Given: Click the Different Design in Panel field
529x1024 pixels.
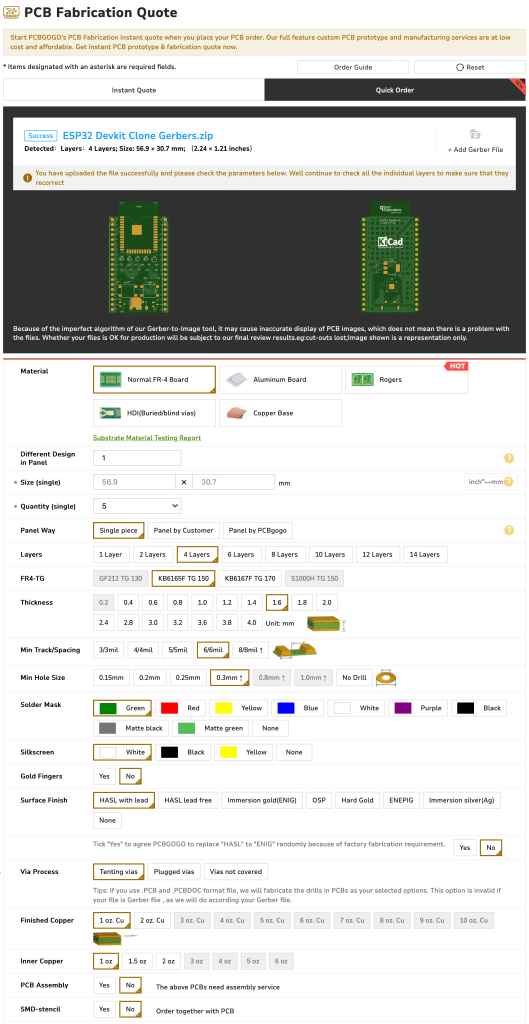Looking at the screenshot, I should click(x=137, y=458).
